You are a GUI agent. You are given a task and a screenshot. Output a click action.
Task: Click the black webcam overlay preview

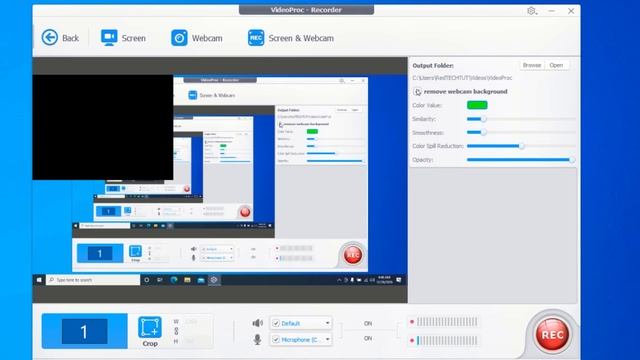[x=102, y=127]
